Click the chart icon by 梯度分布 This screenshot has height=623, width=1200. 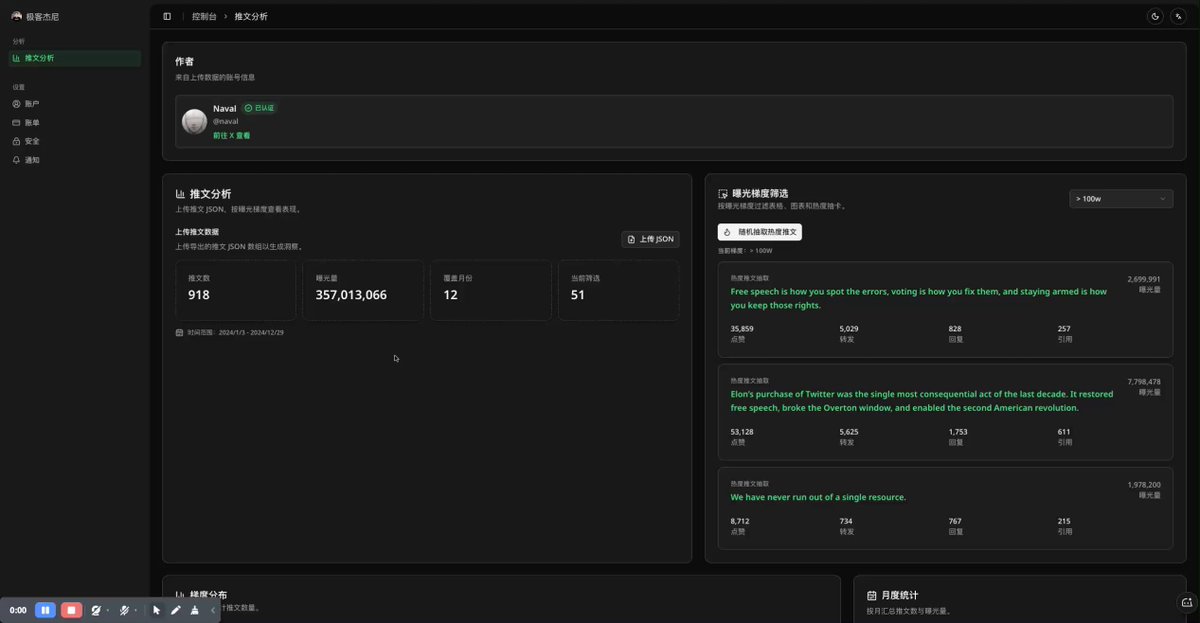pyautogui.click(x=180, y=595)
